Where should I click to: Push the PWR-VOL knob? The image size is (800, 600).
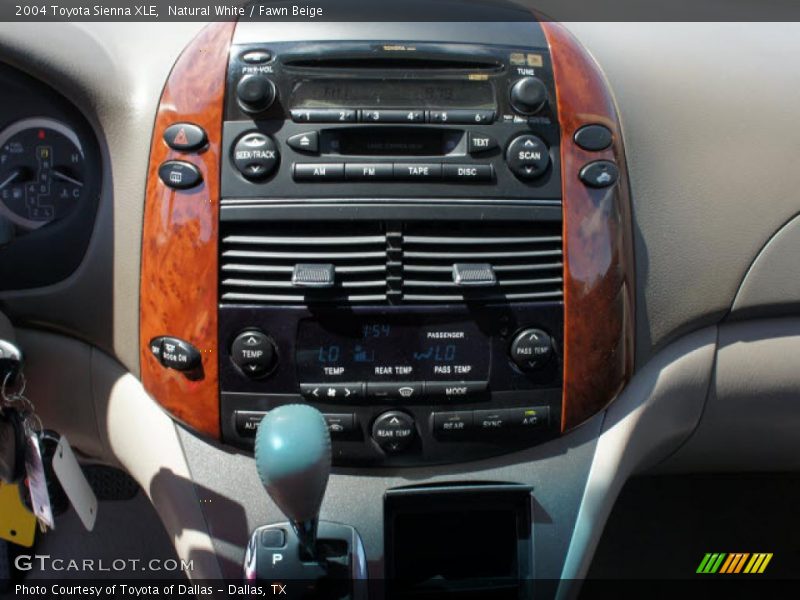coord(256,93)
